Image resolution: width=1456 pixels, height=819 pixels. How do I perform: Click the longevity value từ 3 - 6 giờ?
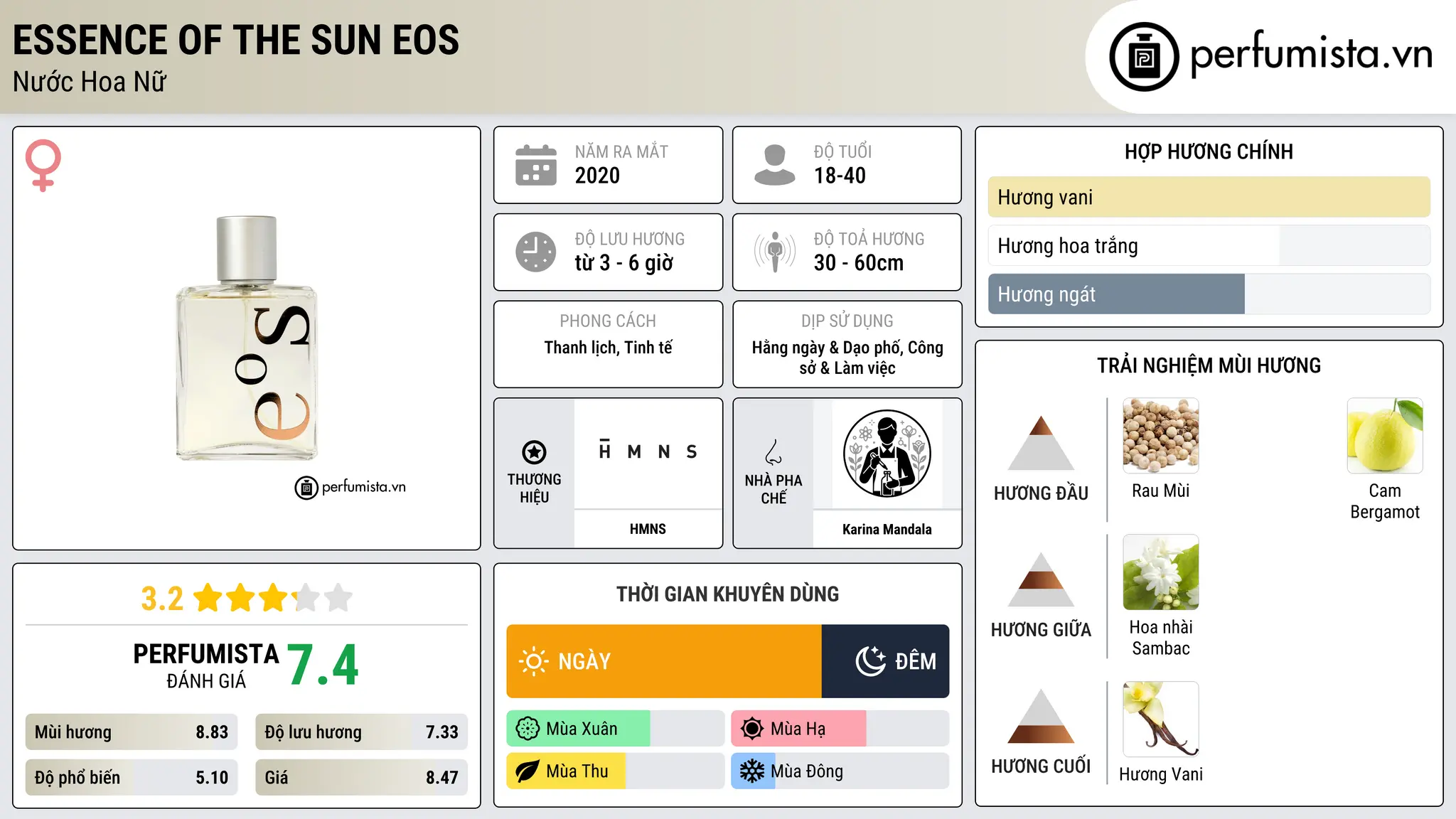[x=623, y=263]
